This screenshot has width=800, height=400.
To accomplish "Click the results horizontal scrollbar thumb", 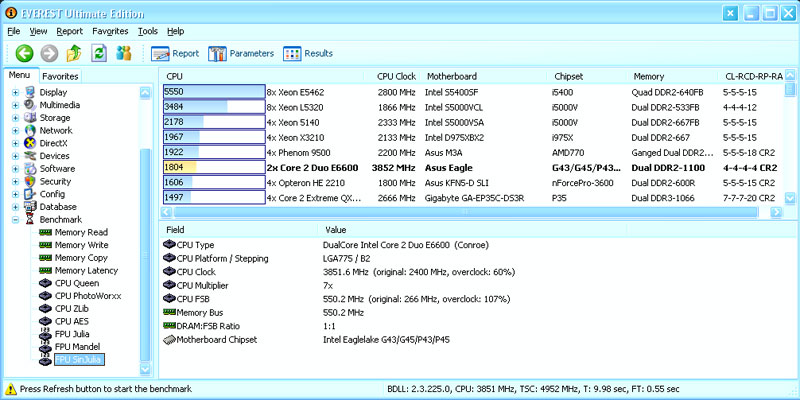I will [466, 212].
